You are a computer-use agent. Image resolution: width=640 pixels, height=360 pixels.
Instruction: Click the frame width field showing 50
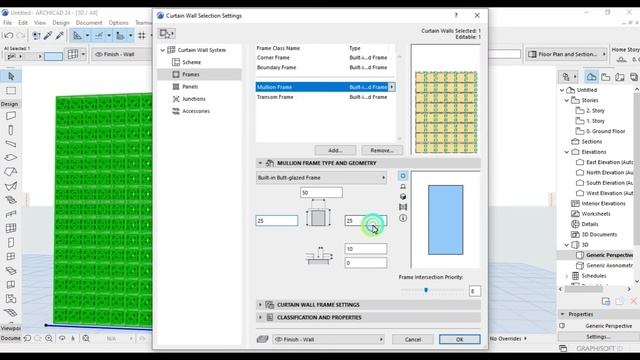coord(321,192)
